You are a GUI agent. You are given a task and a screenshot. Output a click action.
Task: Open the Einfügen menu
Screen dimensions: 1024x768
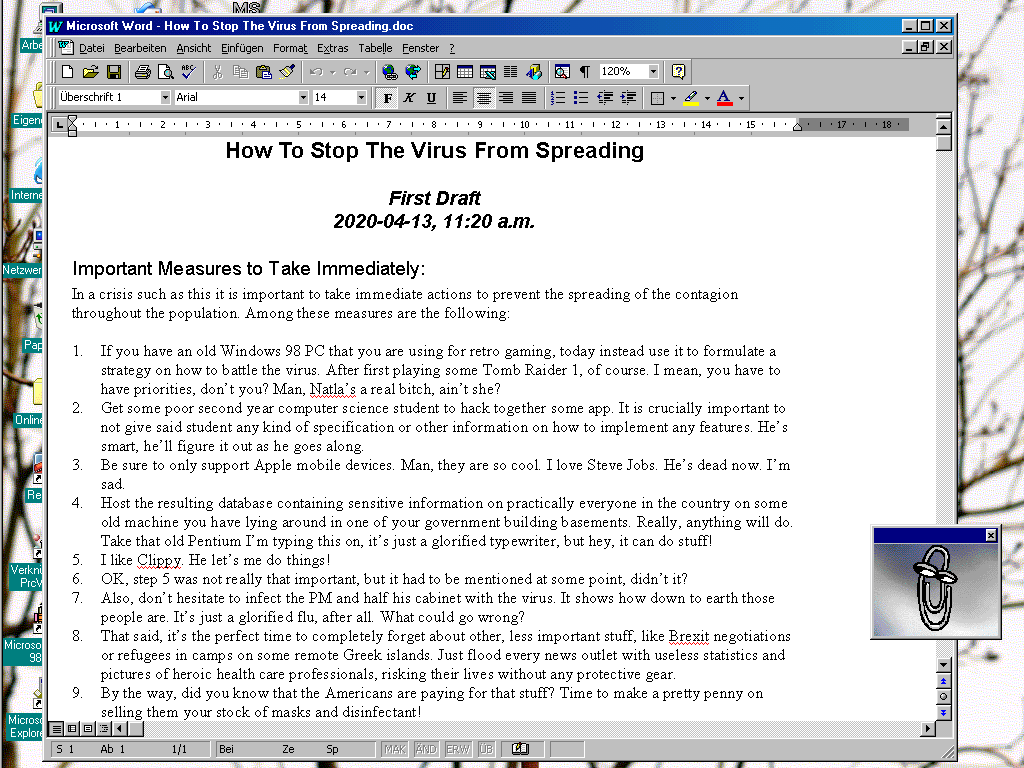242,48
